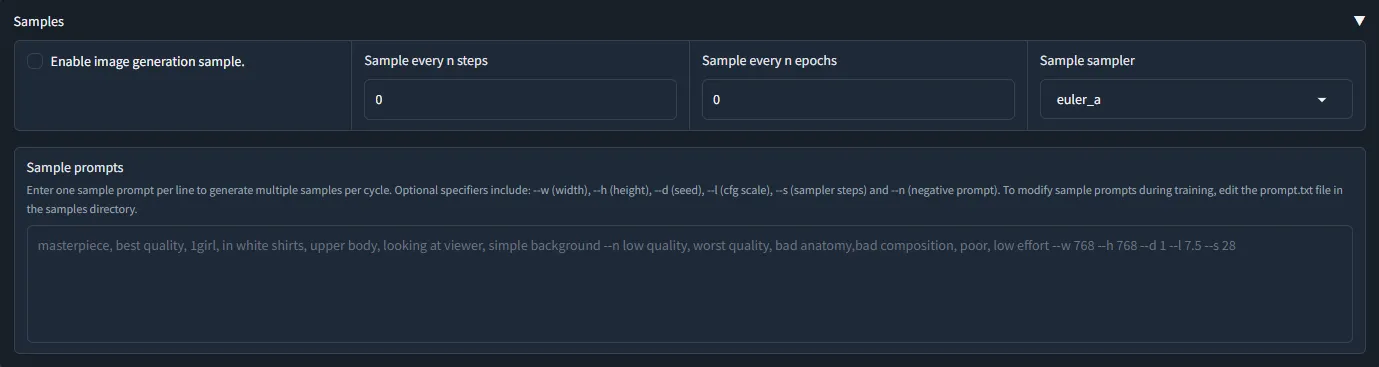The image size is (1379, 367).
Task: Enable the image generation sample checkbox
Action: [35, 61]
